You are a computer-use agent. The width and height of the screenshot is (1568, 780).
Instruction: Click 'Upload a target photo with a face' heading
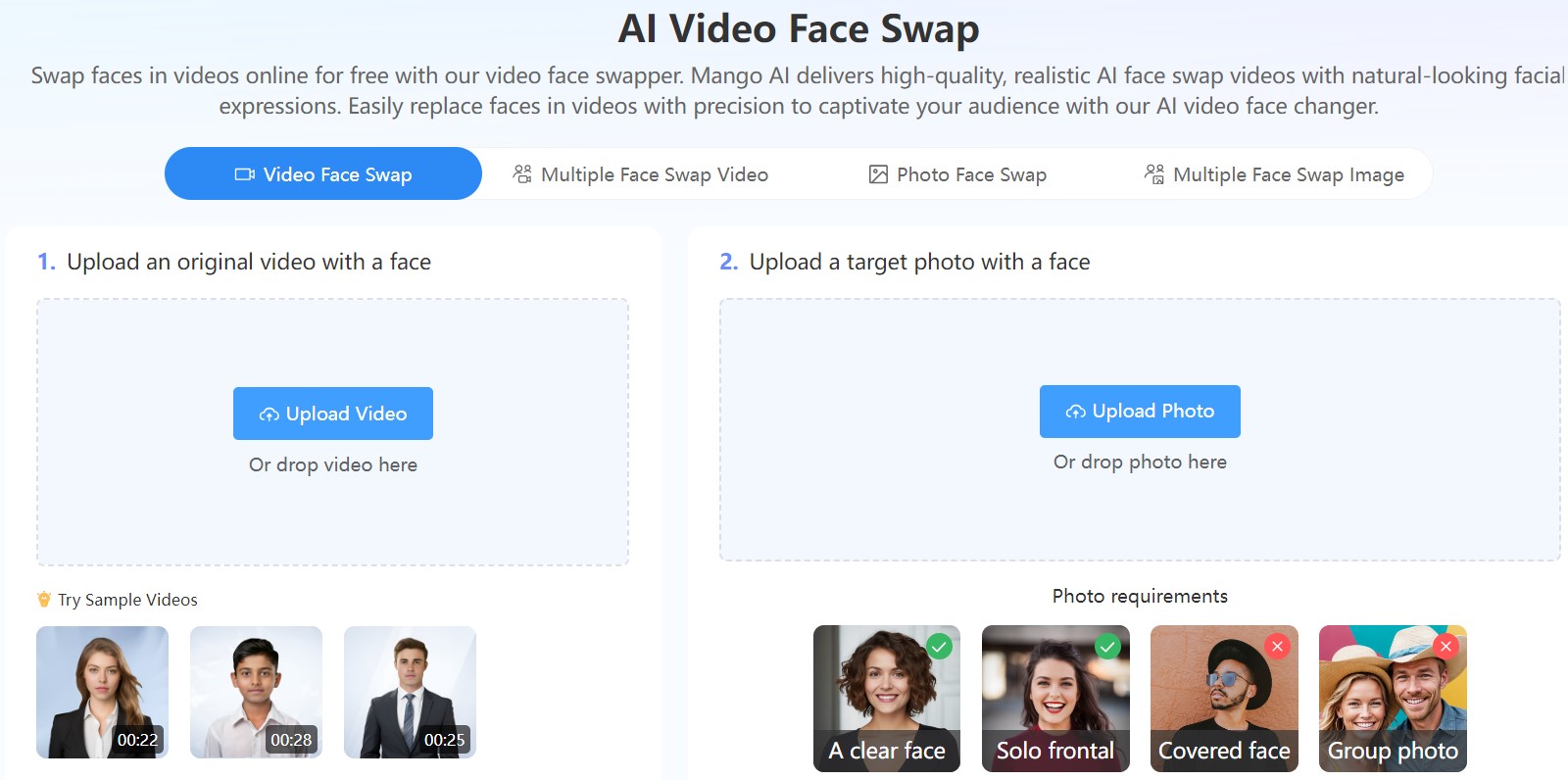click(919, 262)
